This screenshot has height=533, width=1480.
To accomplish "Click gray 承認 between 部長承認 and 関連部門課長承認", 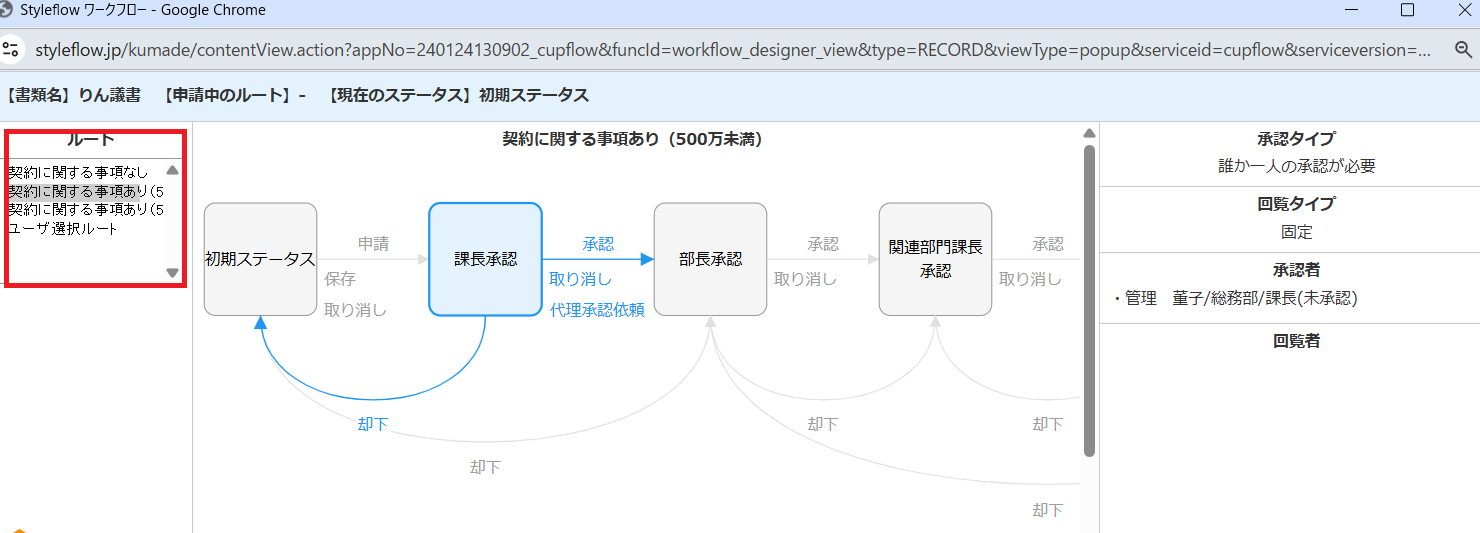I will click(x=823, y=244).
